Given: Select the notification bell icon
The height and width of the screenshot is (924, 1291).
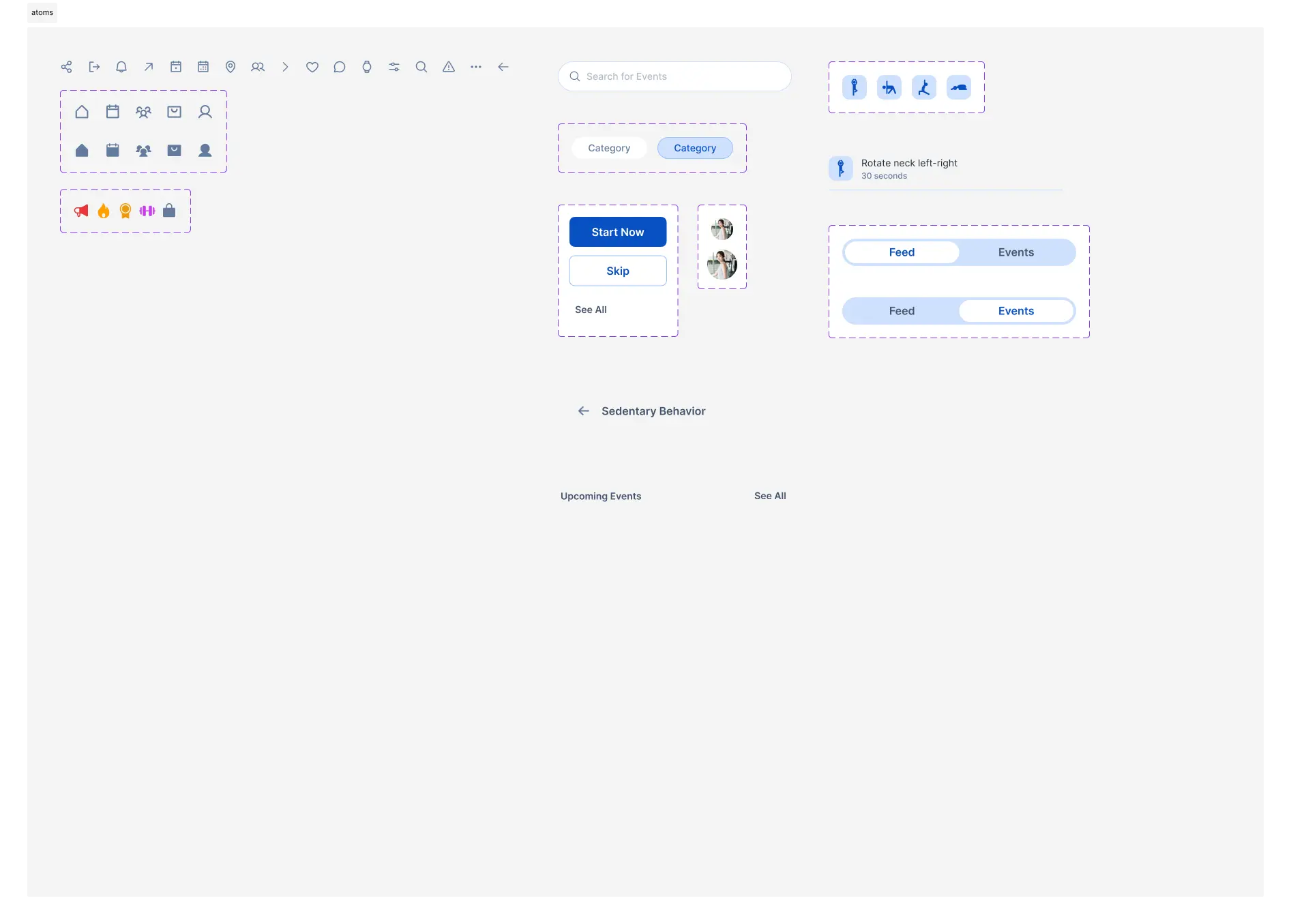Looking at the screenshot, I should click(121, 67).
